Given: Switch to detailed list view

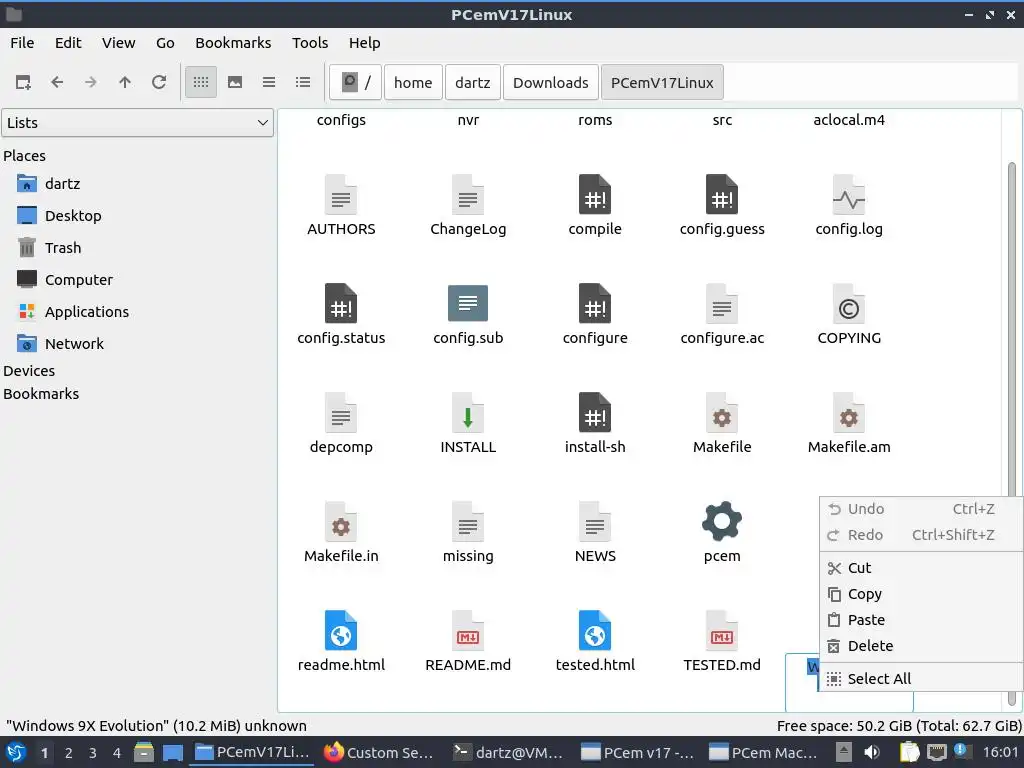Looking at the screenshot, I should [x=302, y=82].
